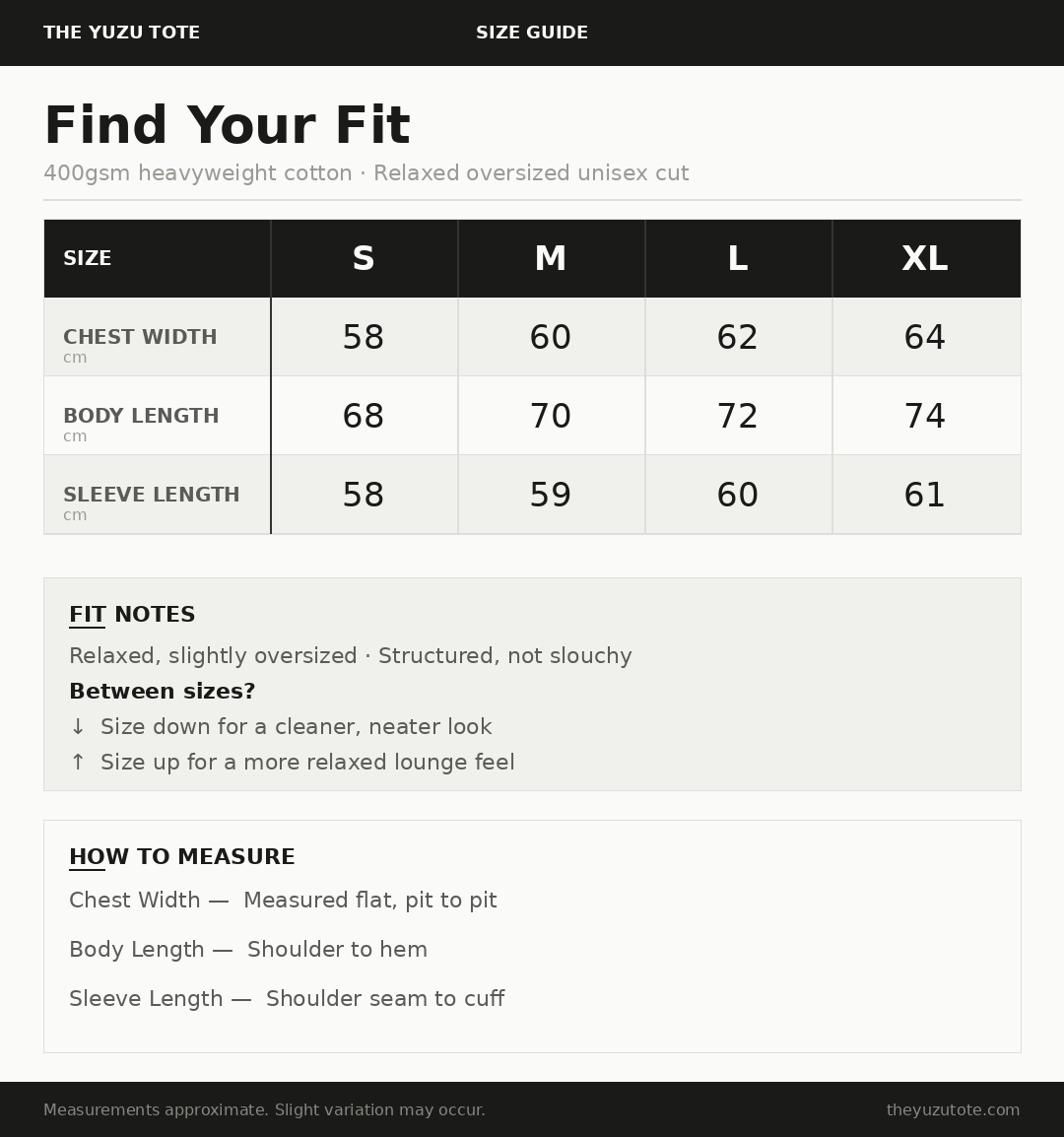Click the down arrow beside Size down
Image resolution: width=1064 pixels, height=1137 pixels.
[x=78, y=727]
